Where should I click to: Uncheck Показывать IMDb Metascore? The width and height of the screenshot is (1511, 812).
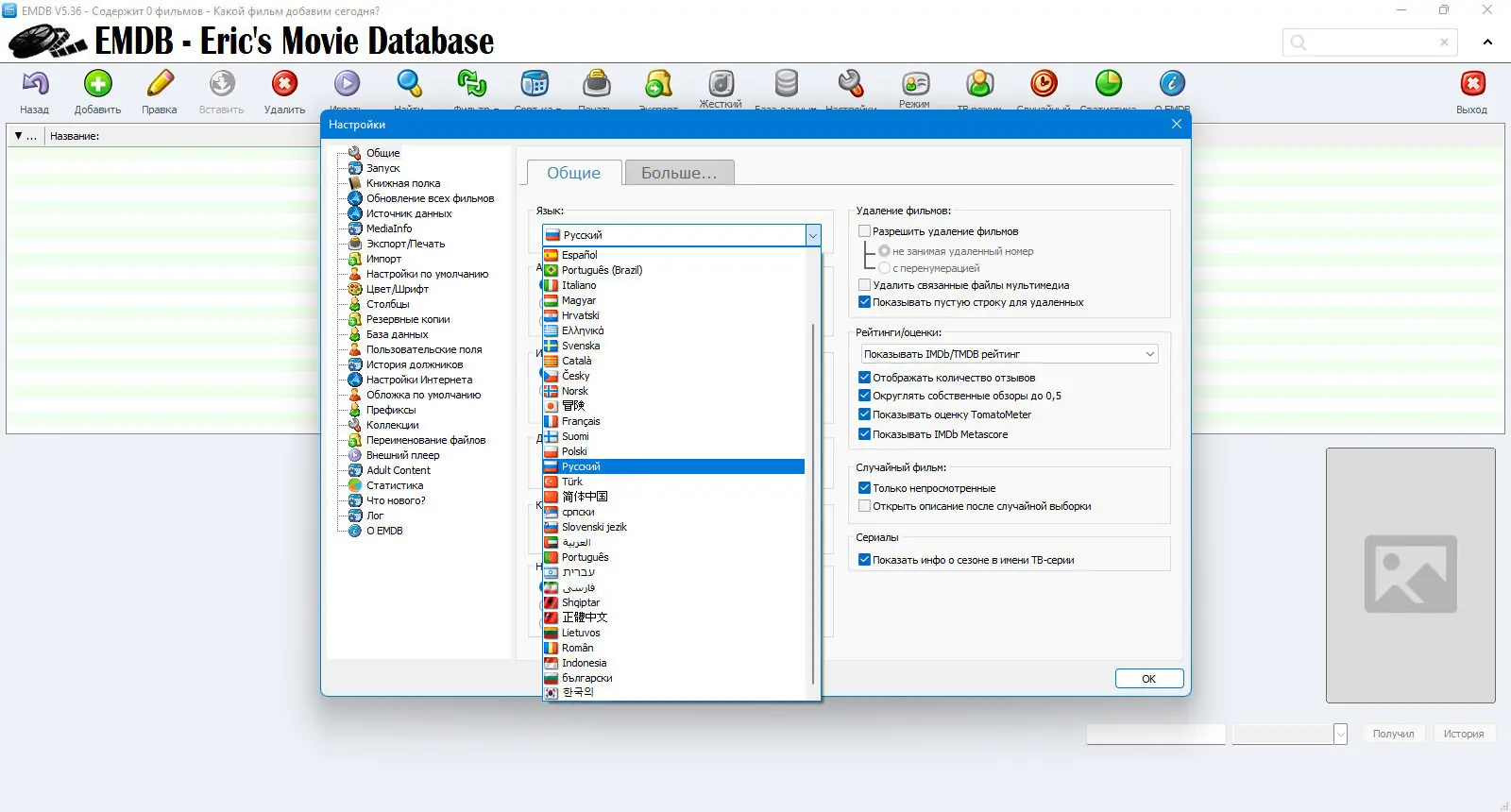[864, 434]
